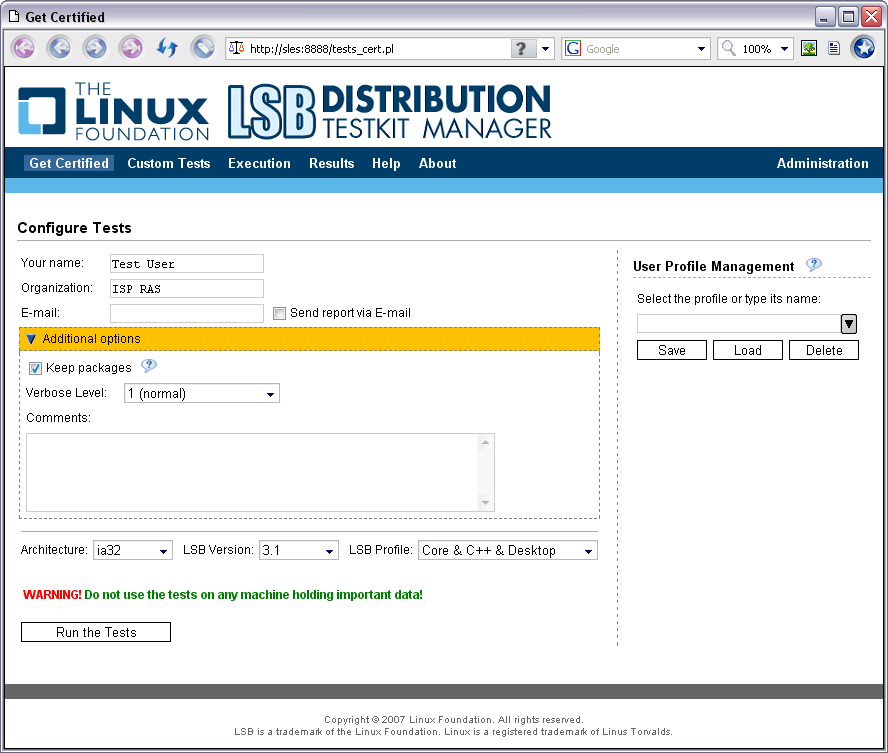Delete the selected user profile

pos(824,350)
